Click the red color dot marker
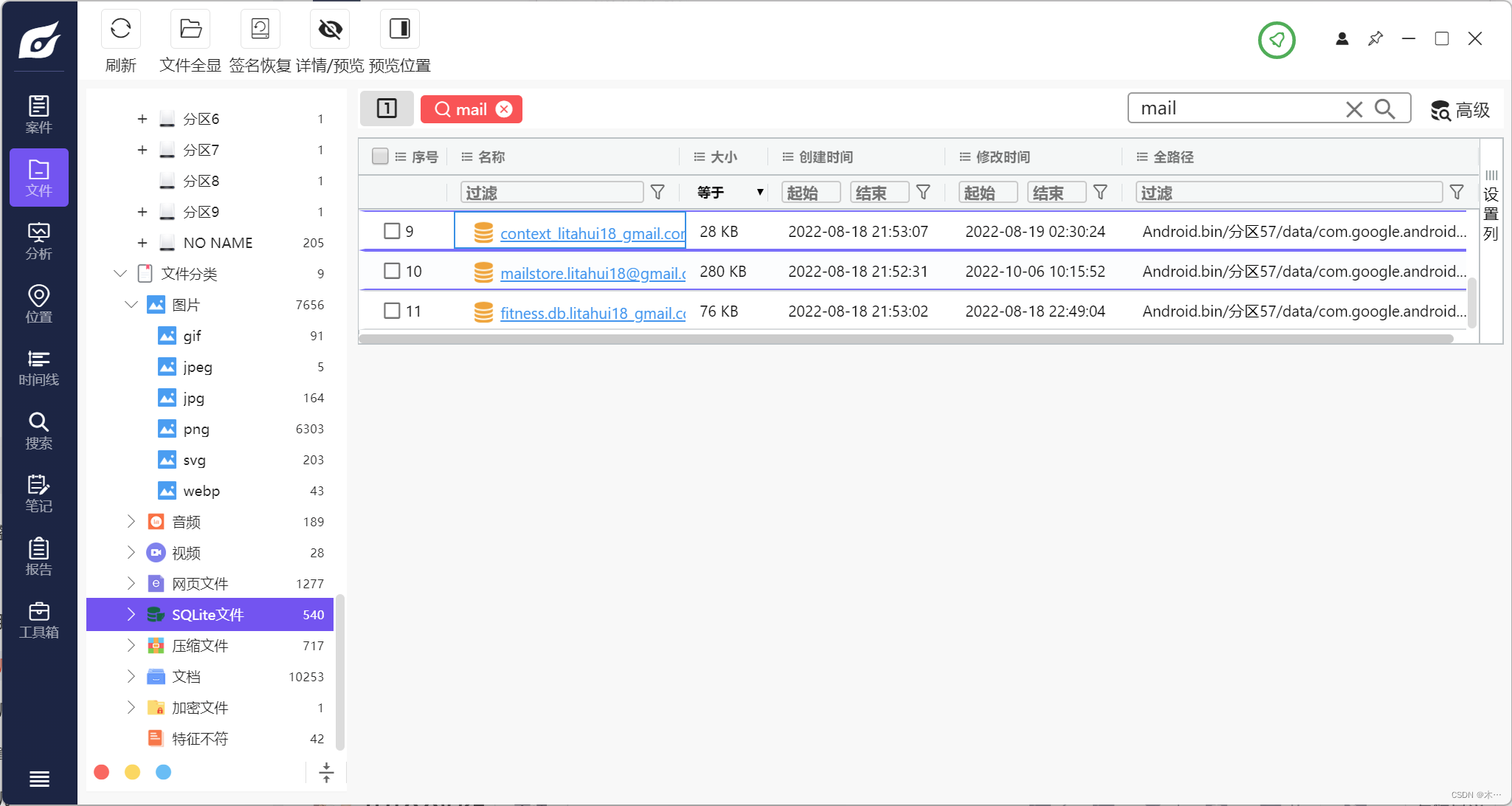The height and width of the screenshot is (806, 1512). (x=102, y=772)
